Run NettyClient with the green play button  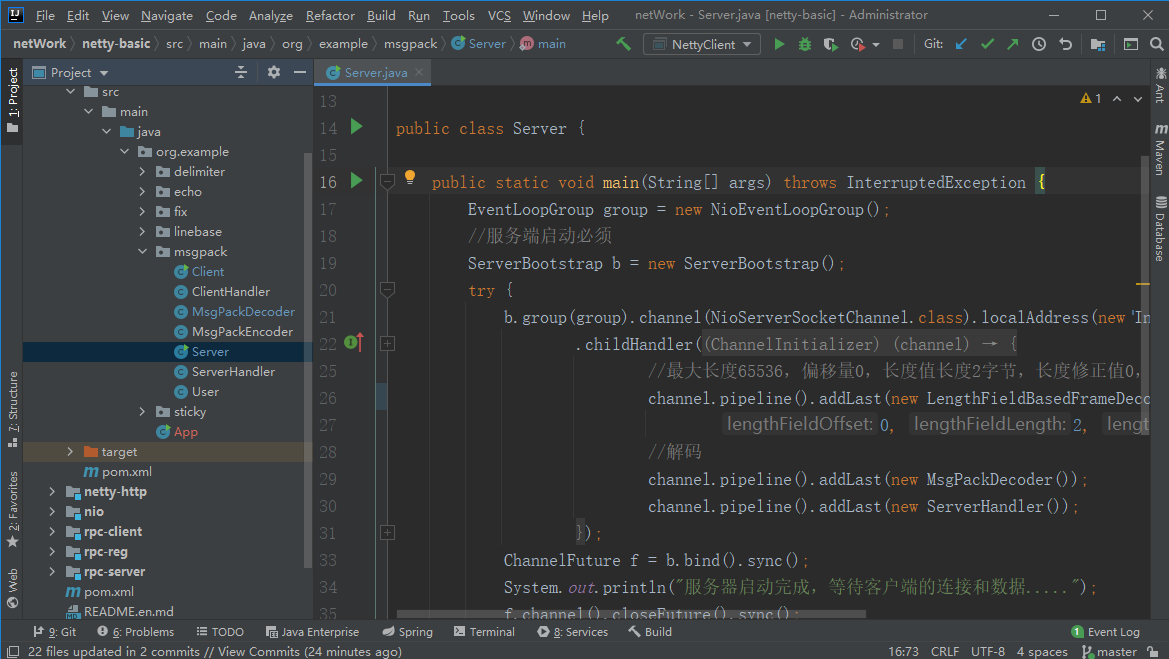(x=779, y=44)
